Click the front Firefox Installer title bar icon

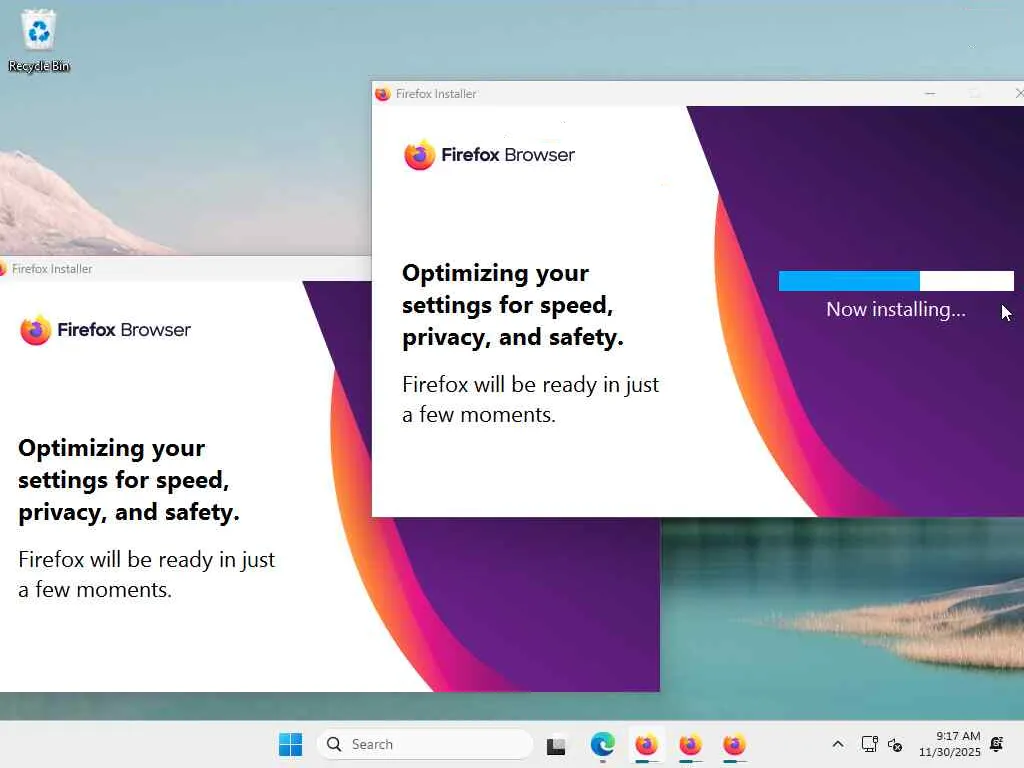[x=383, y=93]
